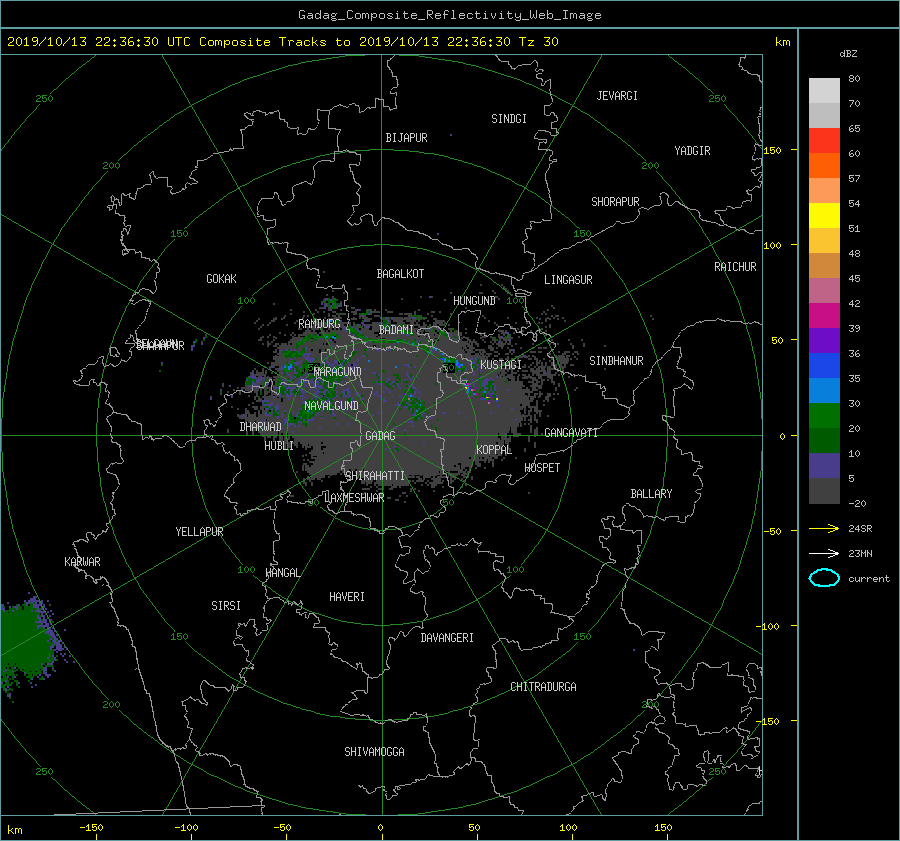900x841 pixels.
Task: Click the SHIVAMOGGA city label
Action: 374,751
